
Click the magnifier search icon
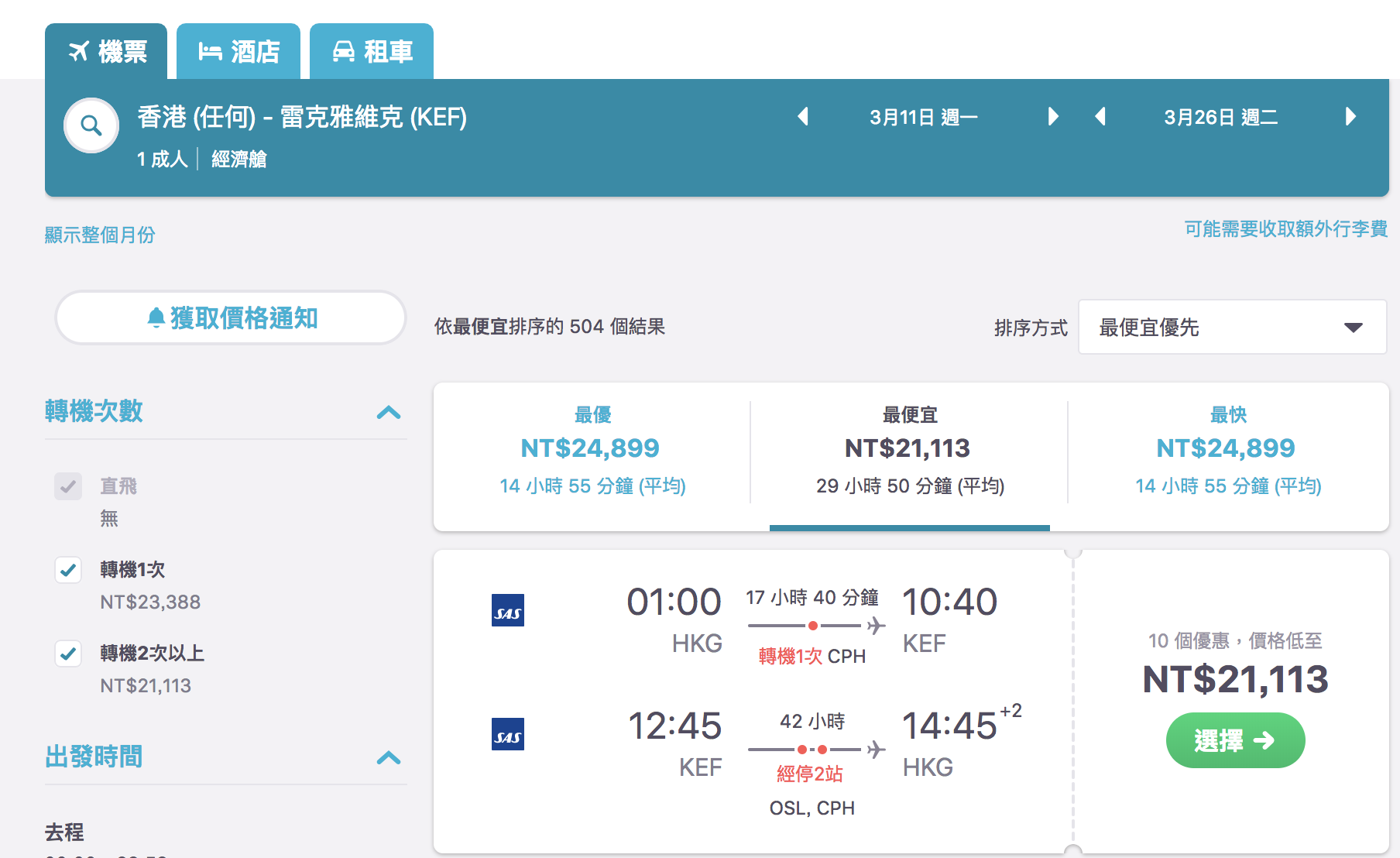click(91, 125)
